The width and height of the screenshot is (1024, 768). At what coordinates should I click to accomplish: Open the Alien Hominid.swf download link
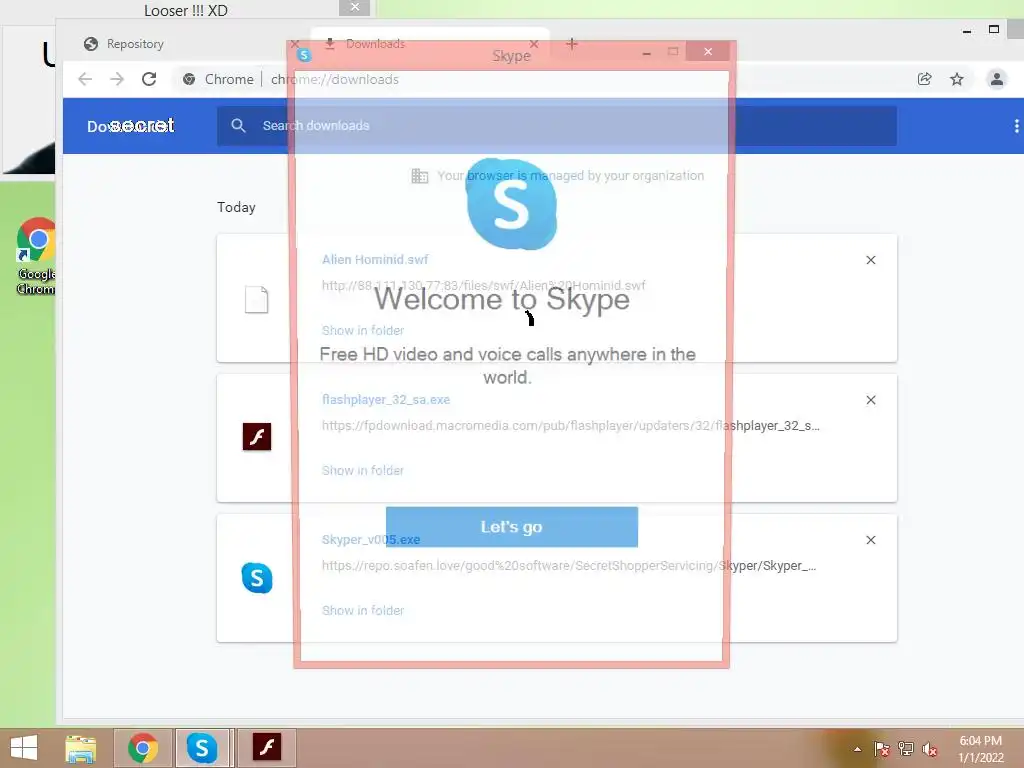[375, 259]
